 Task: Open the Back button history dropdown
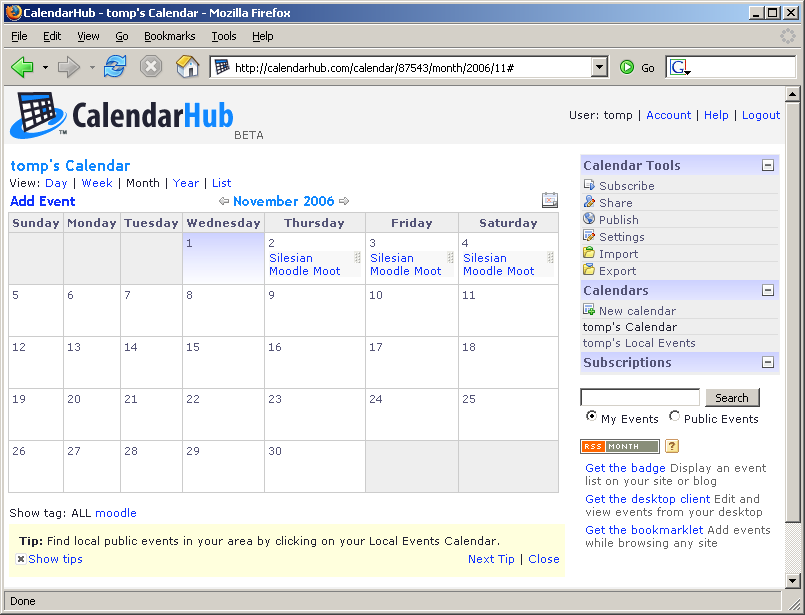45,67
